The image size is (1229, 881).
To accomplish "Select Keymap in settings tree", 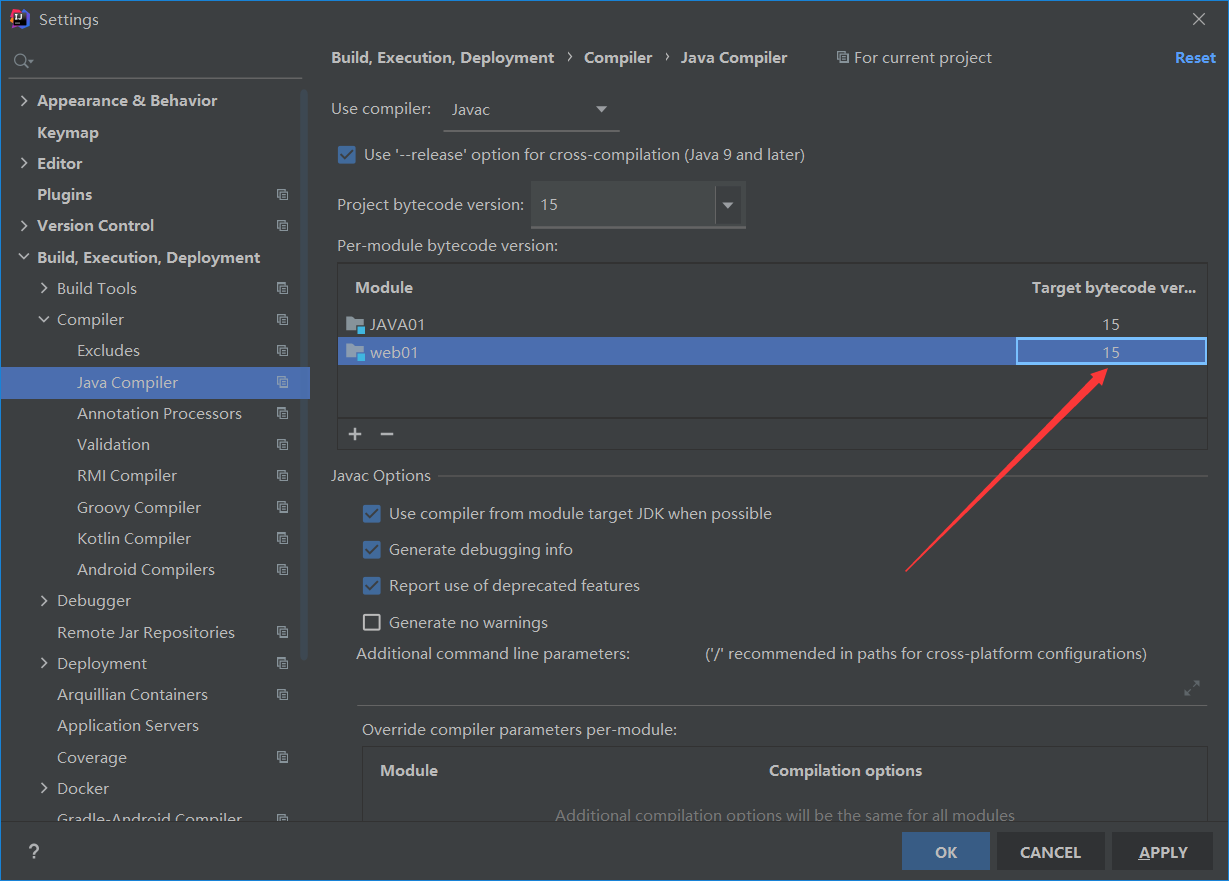I will [68, 133].
